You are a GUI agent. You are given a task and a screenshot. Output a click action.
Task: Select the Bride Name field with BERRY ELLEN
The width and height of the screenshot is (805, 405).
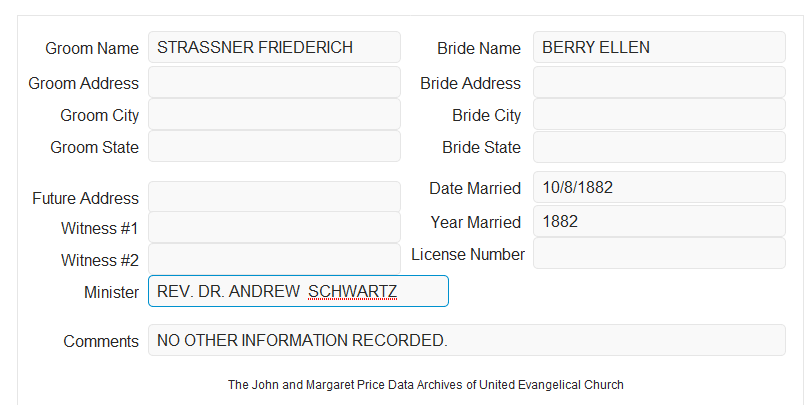[x=659, y=47]
